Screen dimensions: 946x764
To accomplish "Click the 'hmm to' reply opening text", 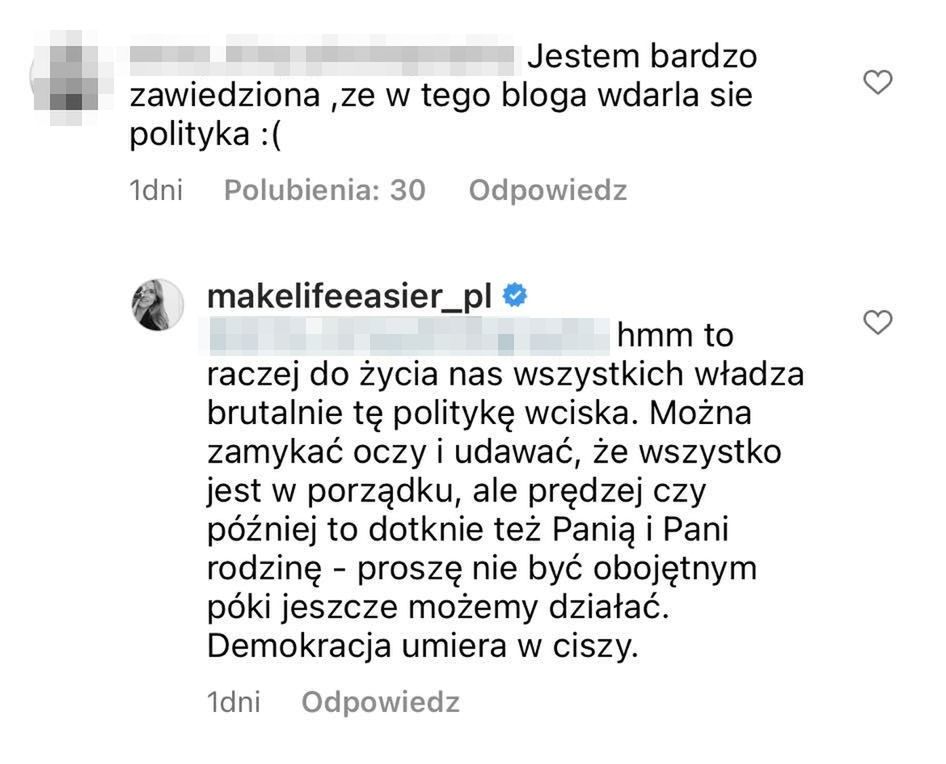I will click(x=676, y=337).
